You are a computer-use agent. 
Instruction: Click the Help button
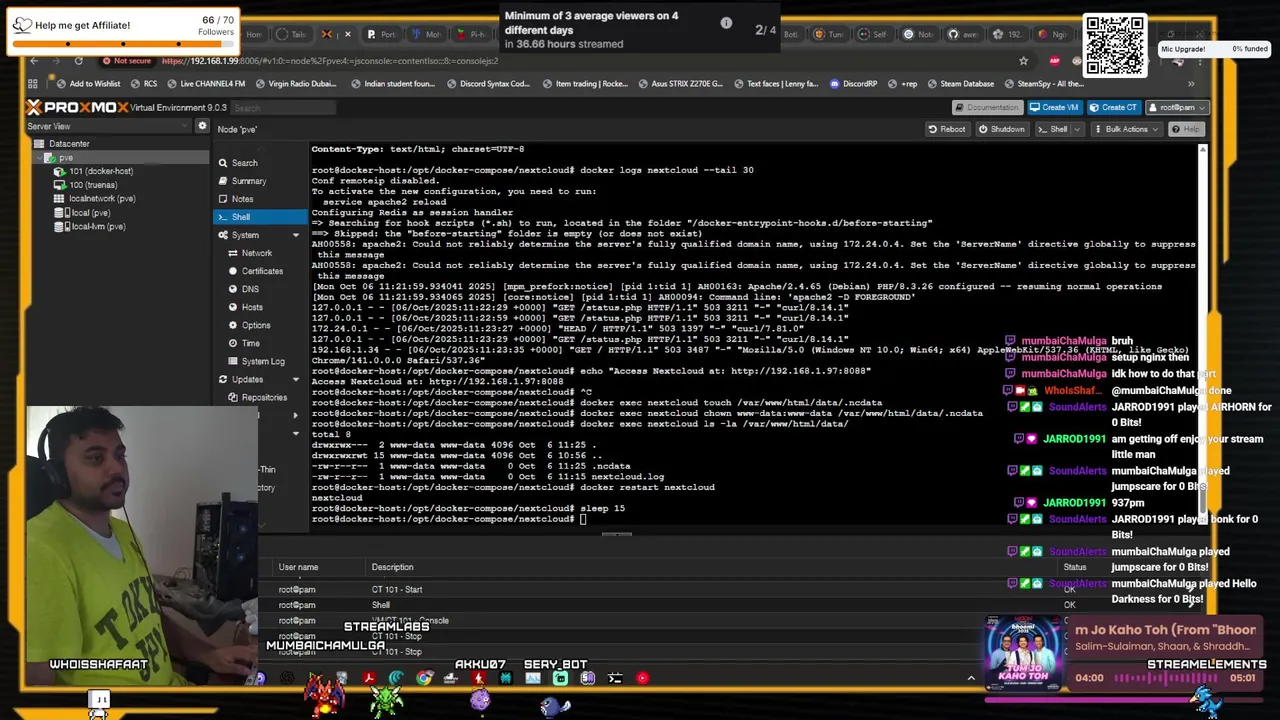1186,129
